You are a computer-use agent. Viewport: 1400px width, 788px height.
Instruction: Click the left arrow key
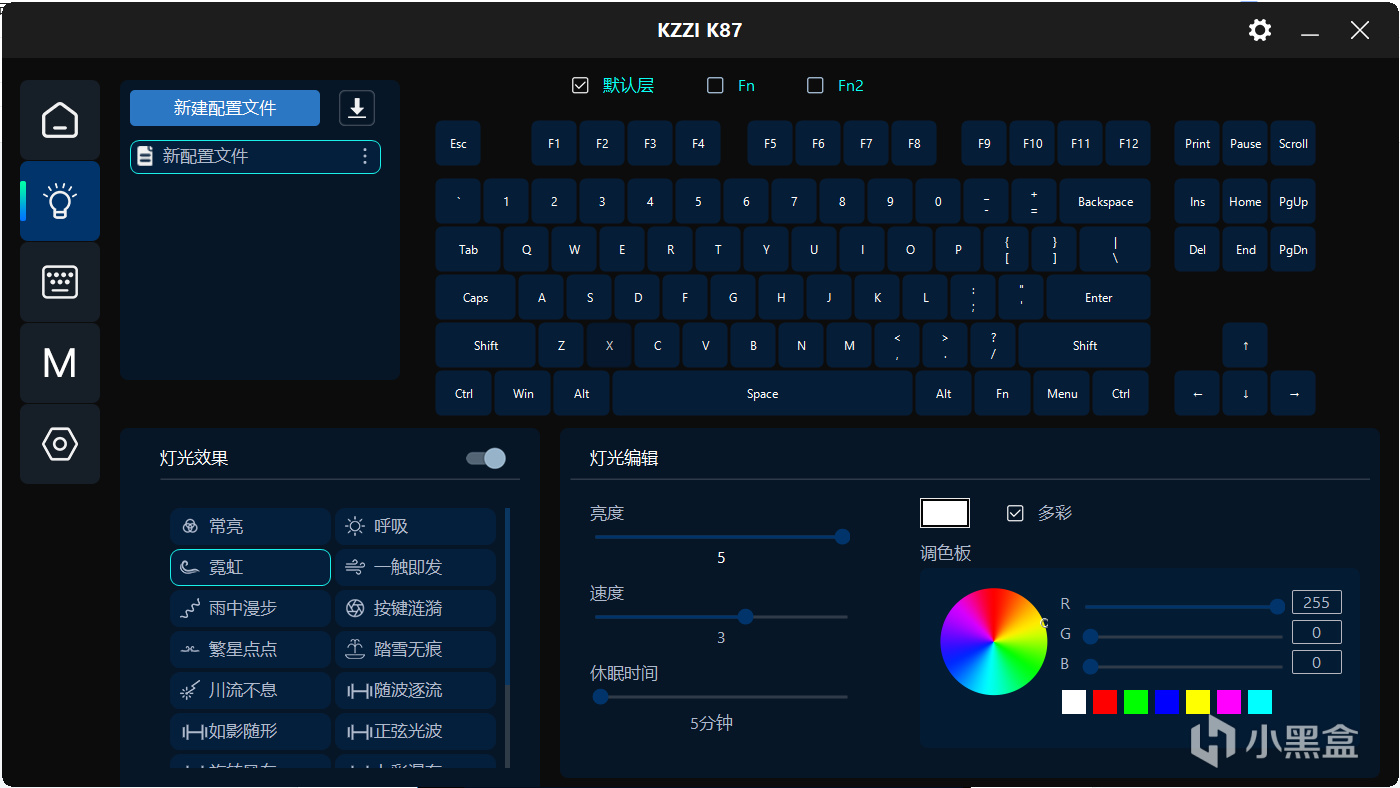coord(1197,394)
